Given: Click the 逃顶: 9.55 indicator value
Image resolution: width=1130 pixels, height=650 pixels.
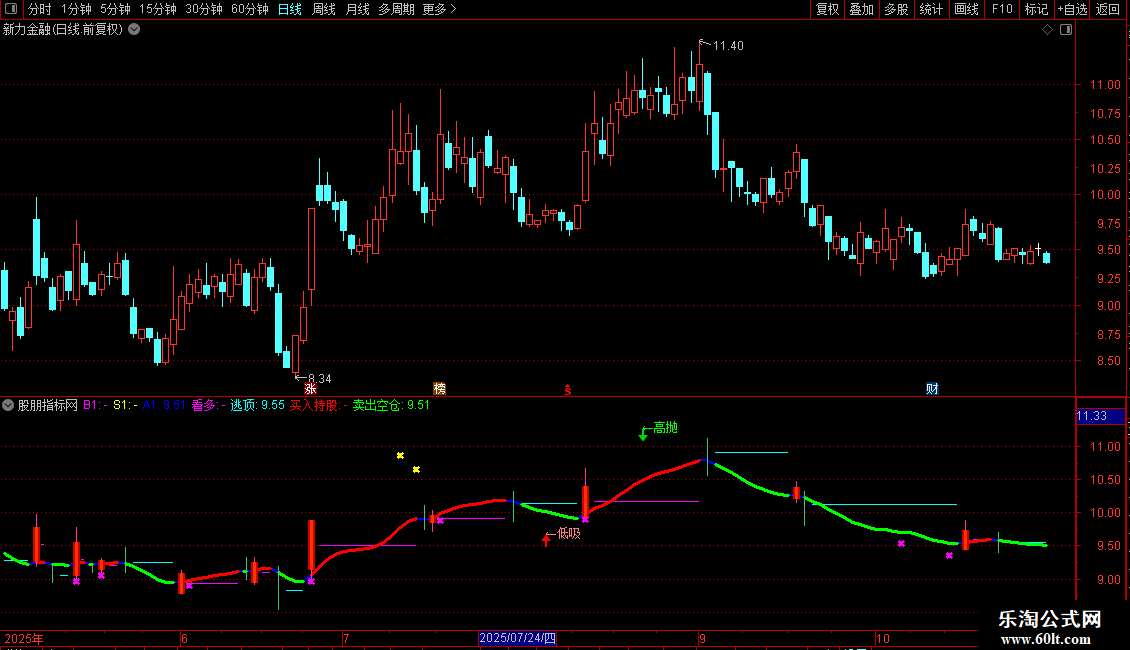Looking at the screenshot, I should 257,406.
